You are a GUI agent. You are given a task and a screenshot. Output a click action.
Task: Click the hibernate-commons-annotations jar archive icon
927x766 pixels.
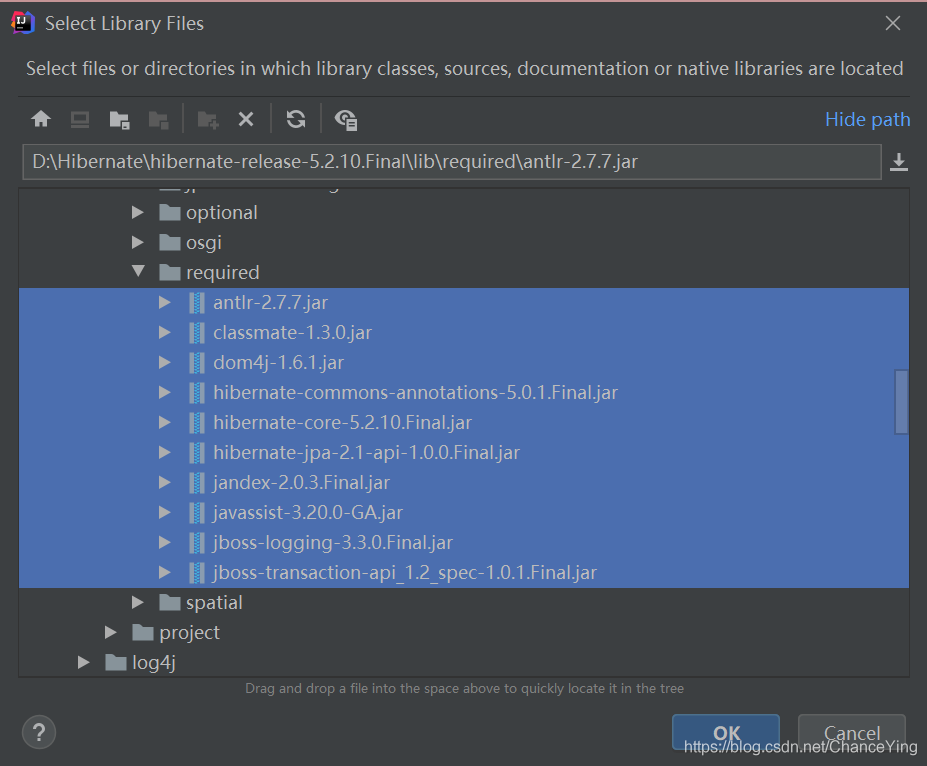pos(197,392)
